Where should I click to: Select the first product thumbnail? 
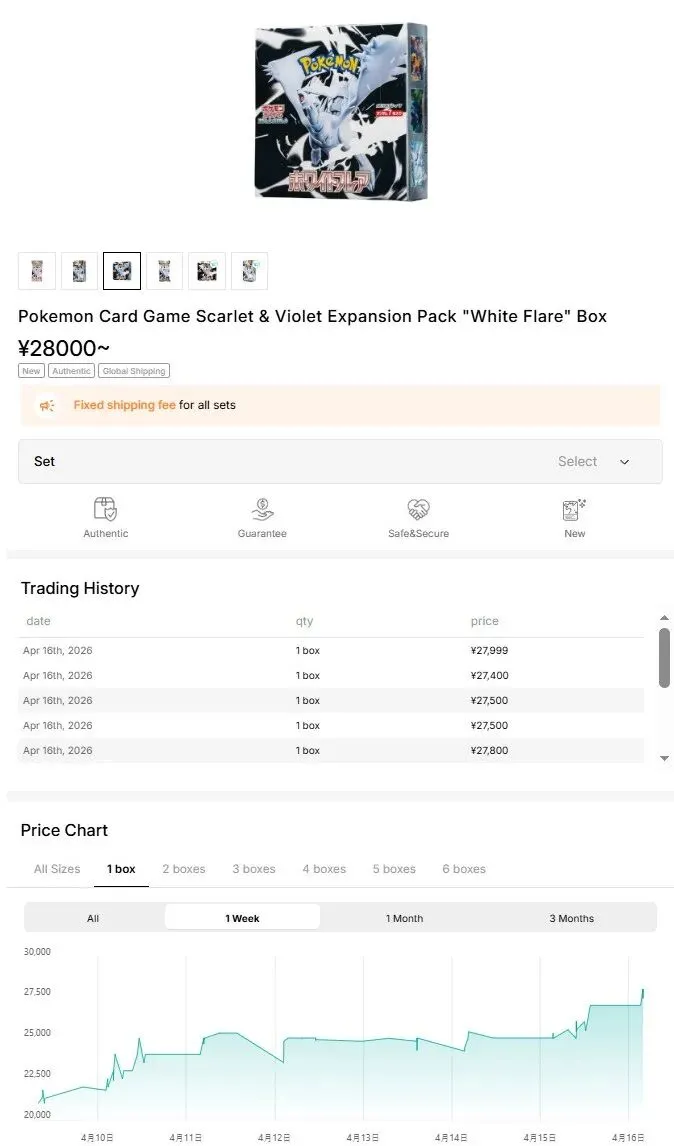[37, 271]
